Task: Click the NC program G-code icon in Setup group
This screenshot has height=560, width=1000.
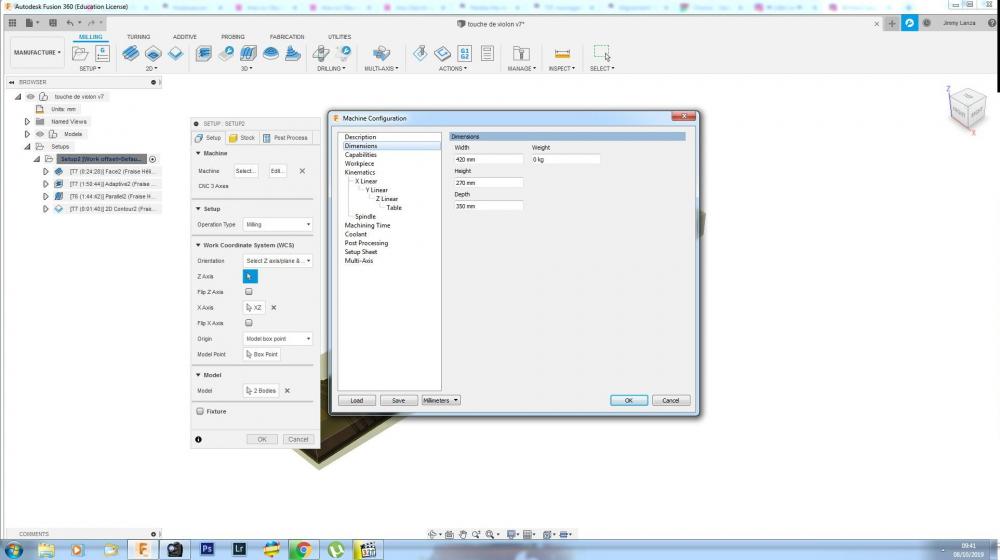Action: tap(102, 54)
